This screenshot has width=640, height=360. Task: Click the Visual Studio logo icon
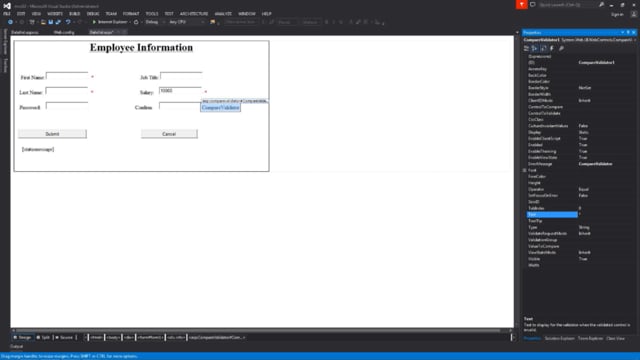click(x=7, y=6)
